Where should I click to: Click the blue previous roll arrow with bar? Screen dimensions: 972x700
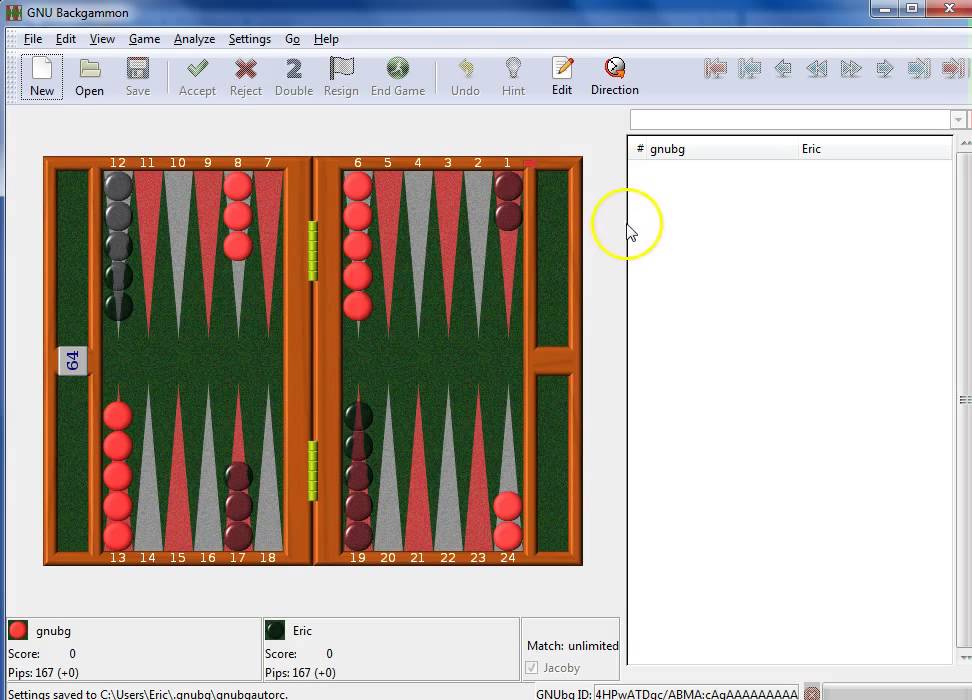[x=749, y=68]
